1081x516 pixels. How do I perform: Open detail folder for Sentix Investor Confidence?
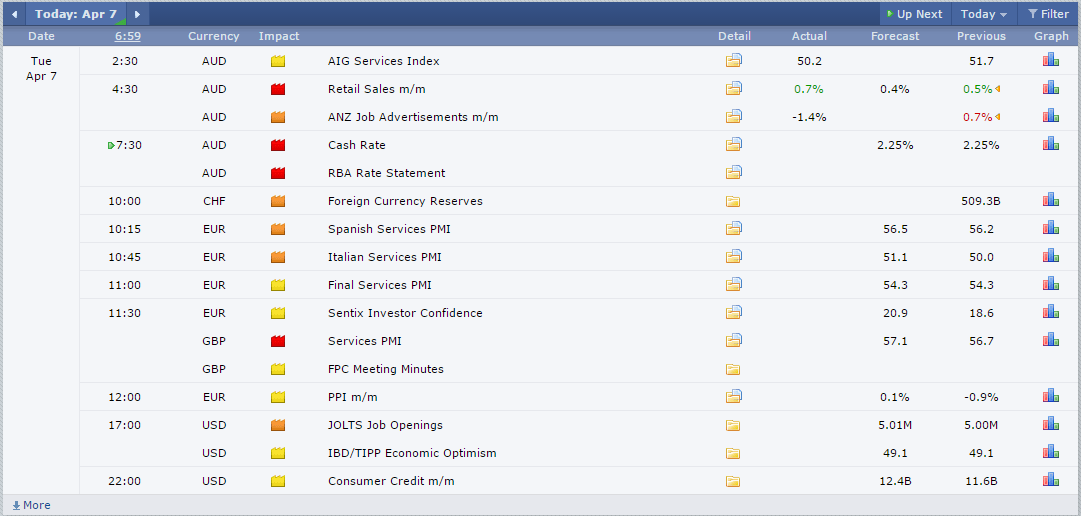click(734, 313)
